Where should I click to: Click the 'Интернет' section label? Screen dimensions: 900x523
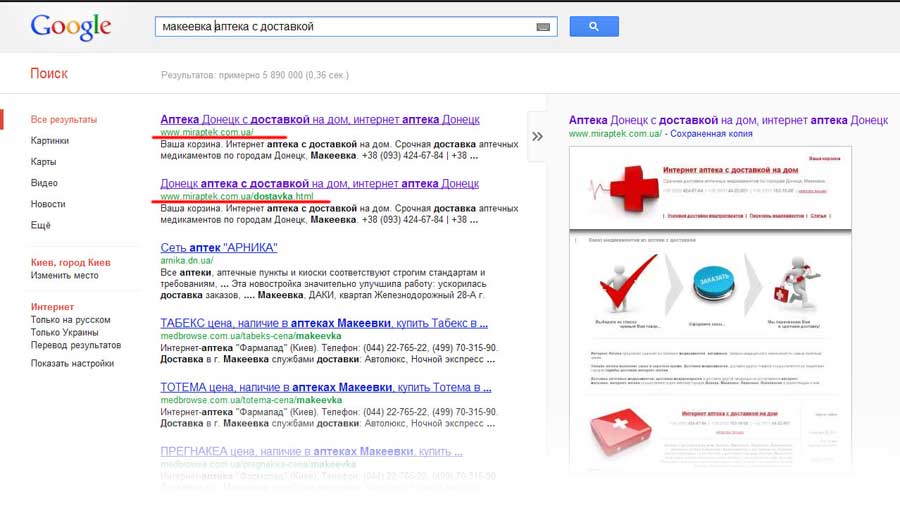(52, 307)
